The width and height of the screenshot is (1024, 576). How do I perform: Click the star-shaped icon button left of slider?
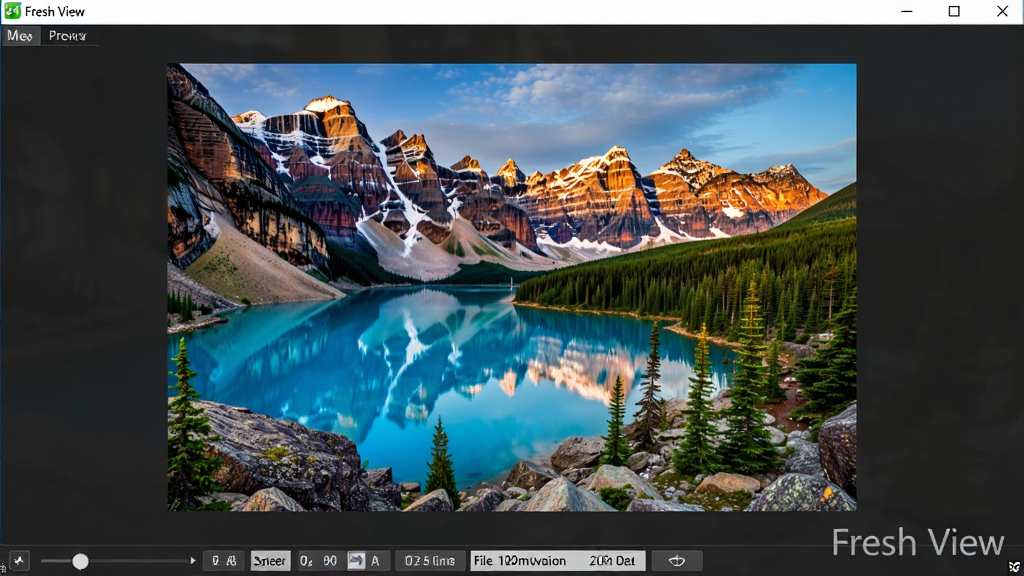pyautogui.click(x=19, y=560)
